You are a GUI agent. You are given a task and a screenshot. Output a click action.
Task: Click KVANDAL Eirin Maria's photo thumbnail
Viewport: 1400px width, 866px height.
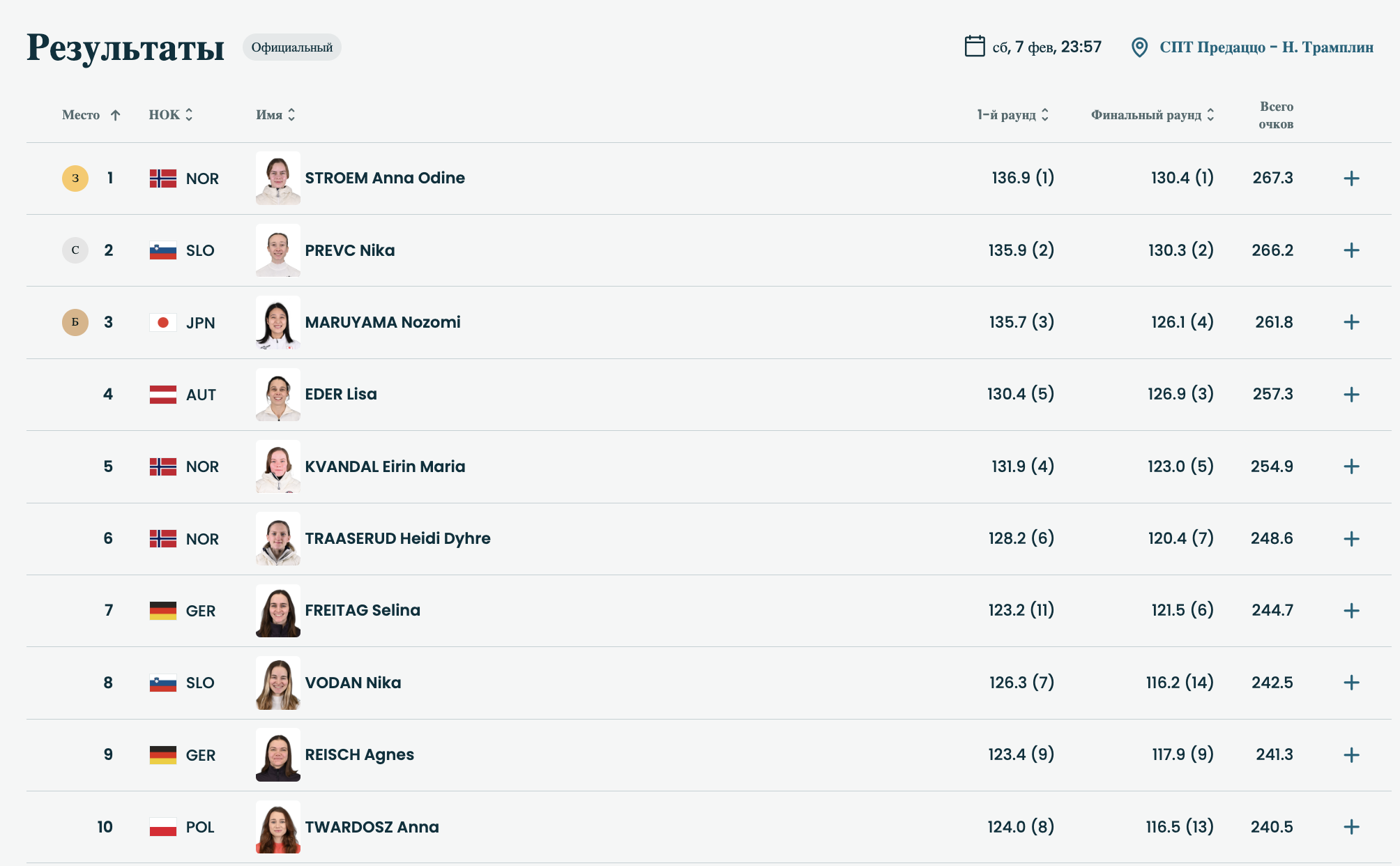278,466
